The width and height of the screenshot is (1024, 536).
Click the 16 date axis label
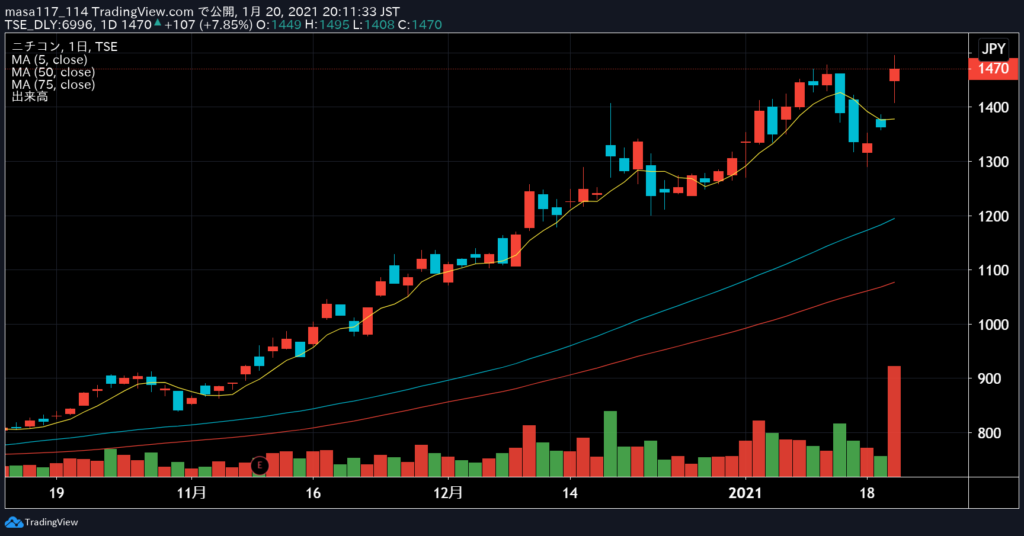pyautogui.click(x=313, y=492)
